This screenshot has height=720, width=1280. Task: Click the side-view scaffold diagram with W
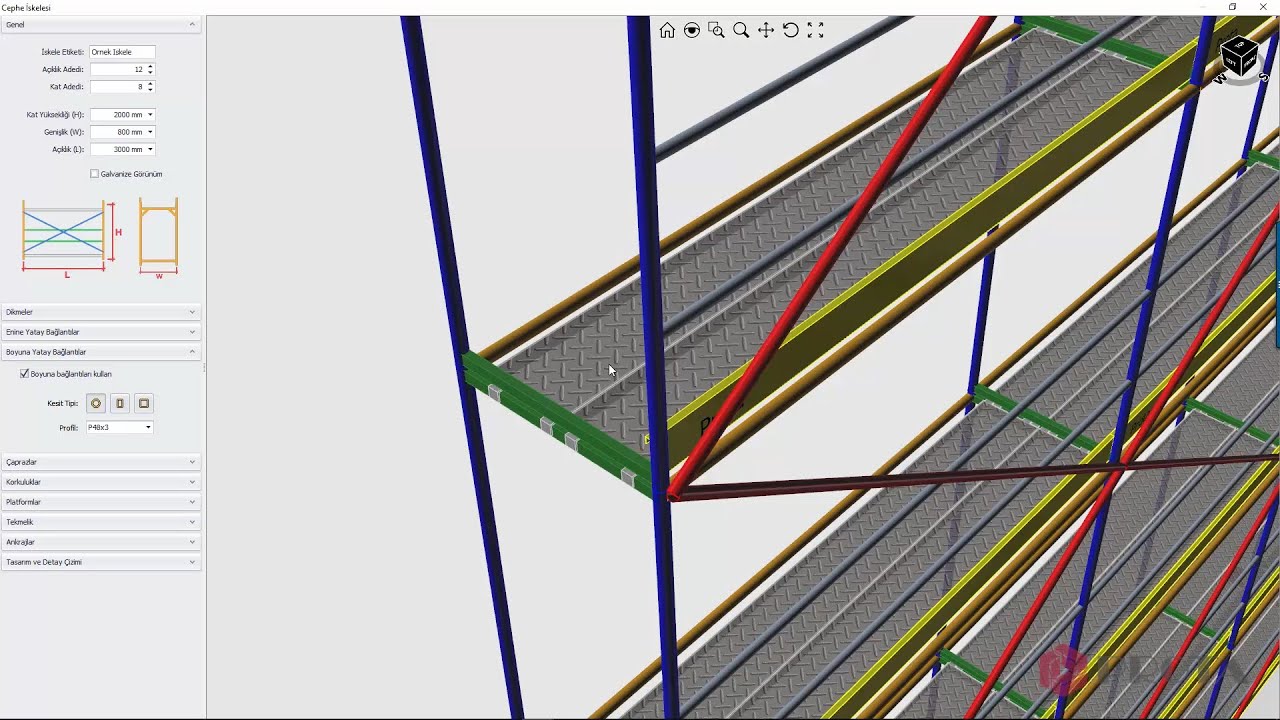[158, 238]
